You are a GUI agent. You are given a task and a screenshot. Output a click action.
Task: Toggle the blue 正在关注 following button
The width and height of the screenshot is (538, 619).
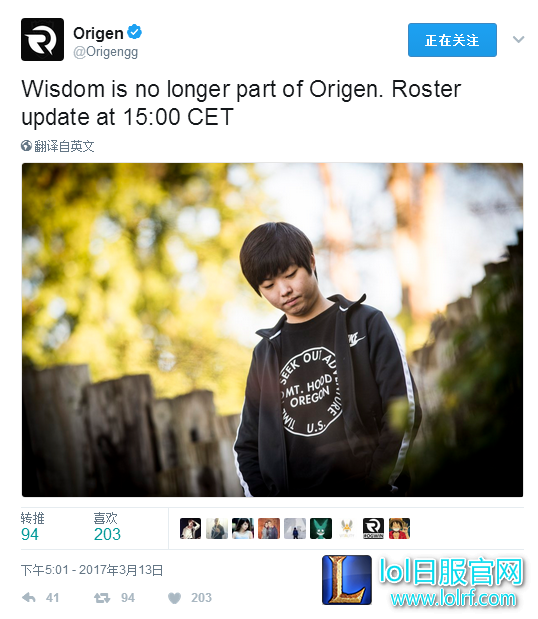452,40
